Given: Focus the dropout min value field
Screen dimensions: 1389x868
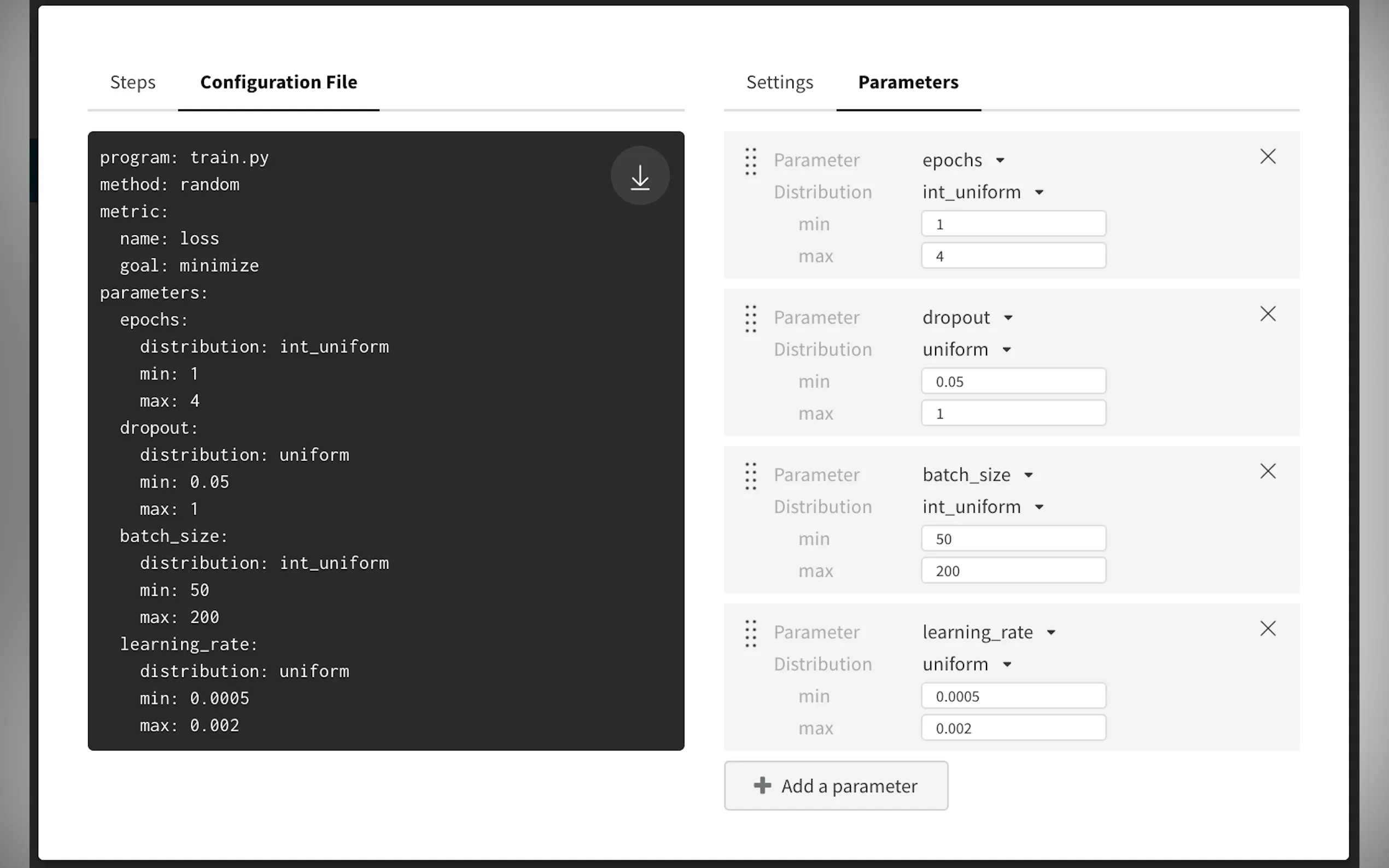Looking at the screenshot, I should click(1013, 381).
